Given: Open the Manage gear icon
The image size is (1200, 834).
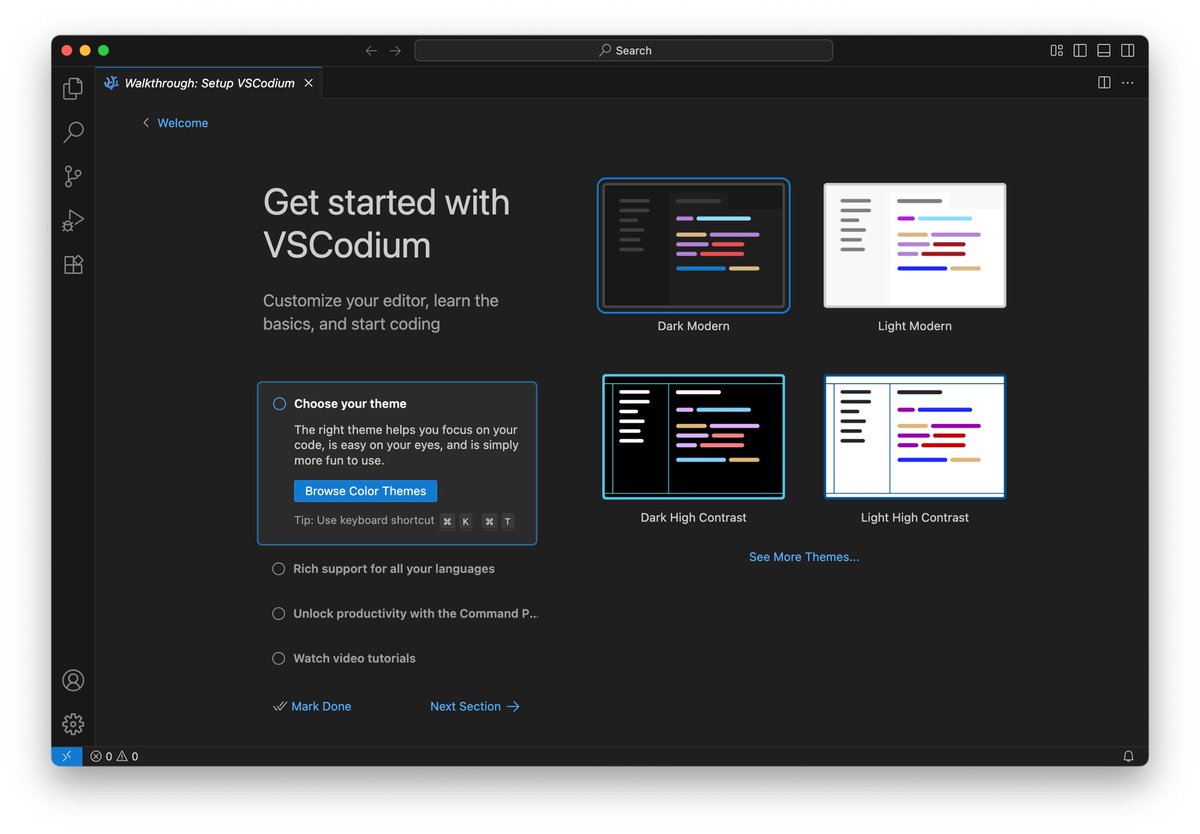Looking at the screenshot, I should (x=73, y=724).
